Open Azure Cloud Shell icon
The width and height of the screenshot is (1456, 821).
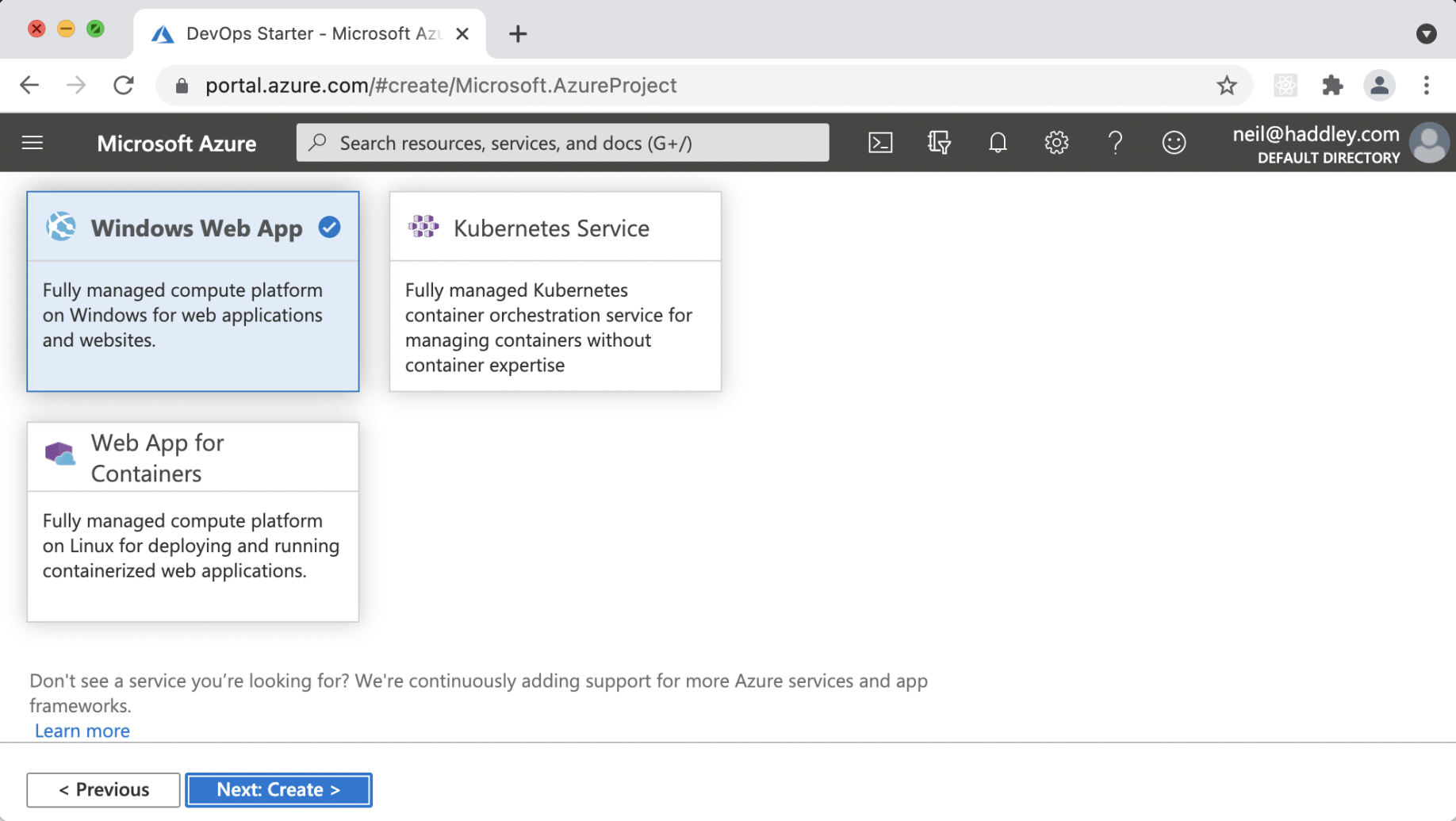[x=880, y=143]
